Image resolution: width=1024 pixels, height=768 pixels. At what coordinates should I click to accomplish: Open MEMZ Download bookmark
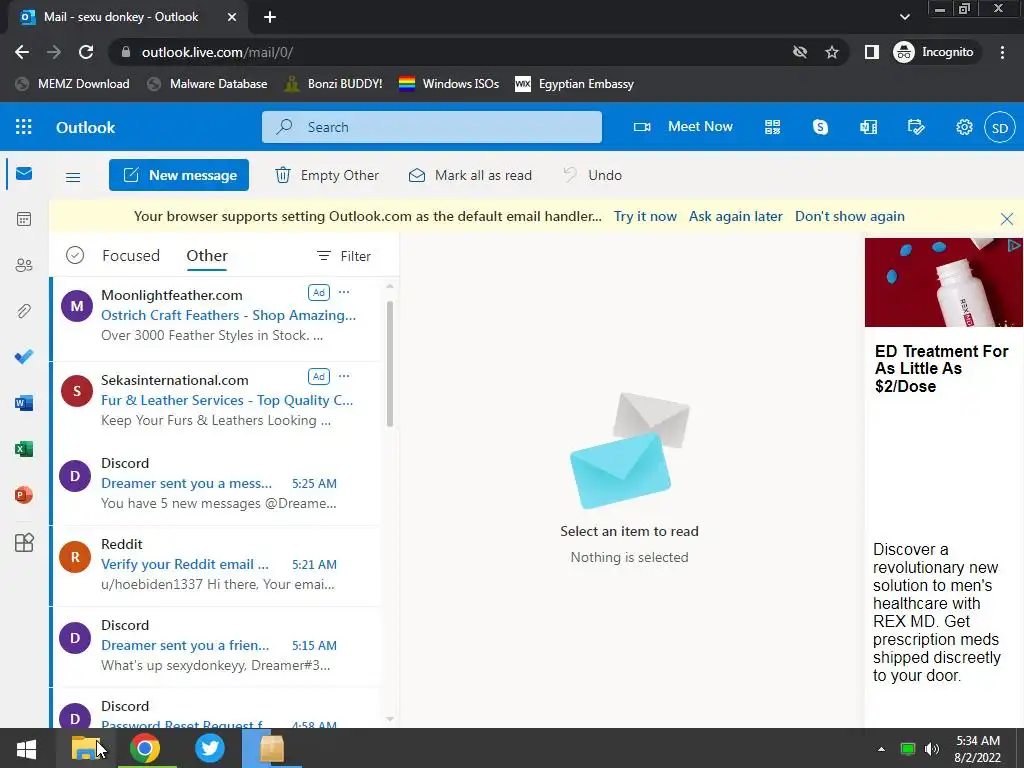pos(72,84)
